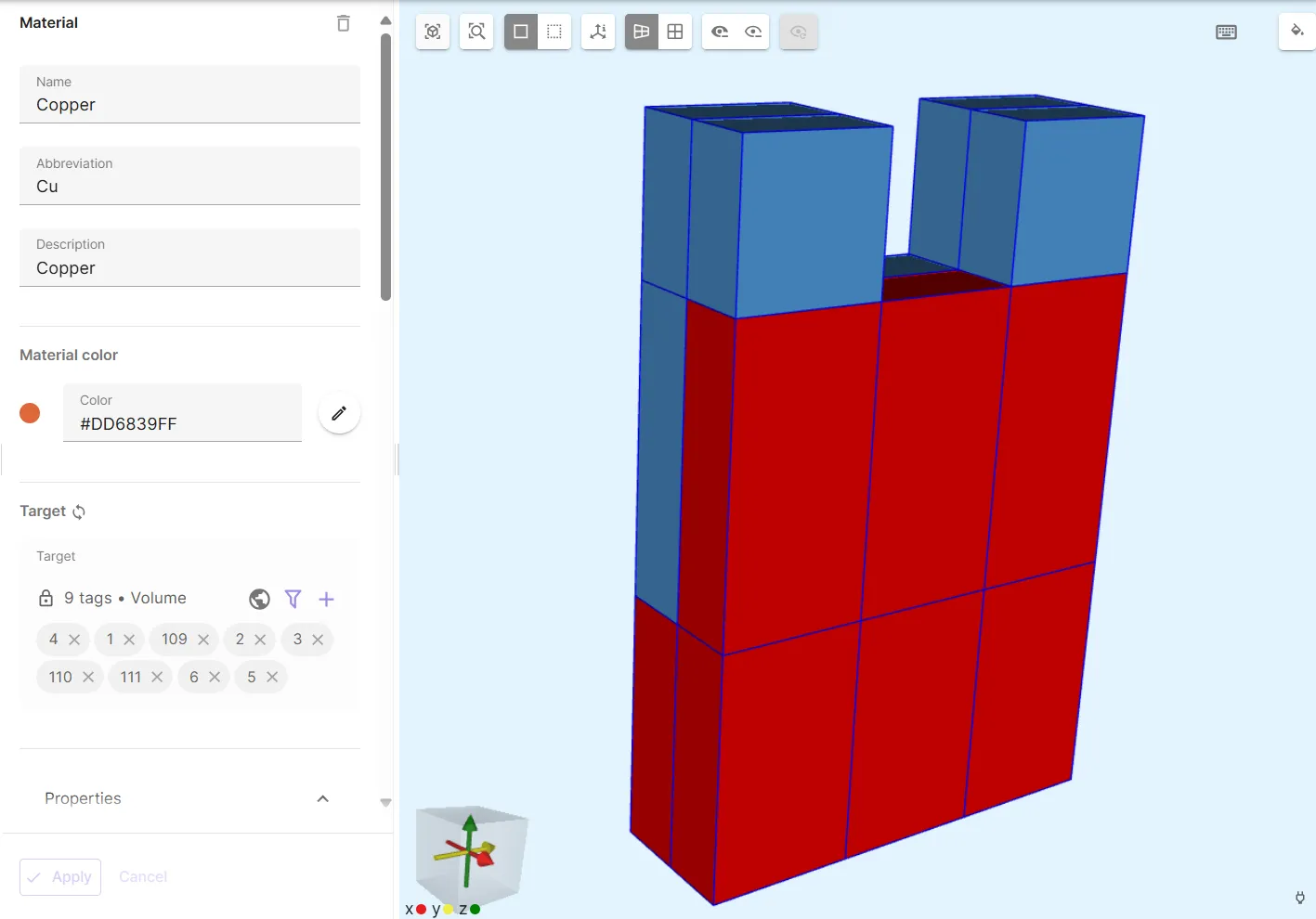The image size is (1316, 919).
Task: Switch to orthographic grid view
Action: [x=675, y=32]
